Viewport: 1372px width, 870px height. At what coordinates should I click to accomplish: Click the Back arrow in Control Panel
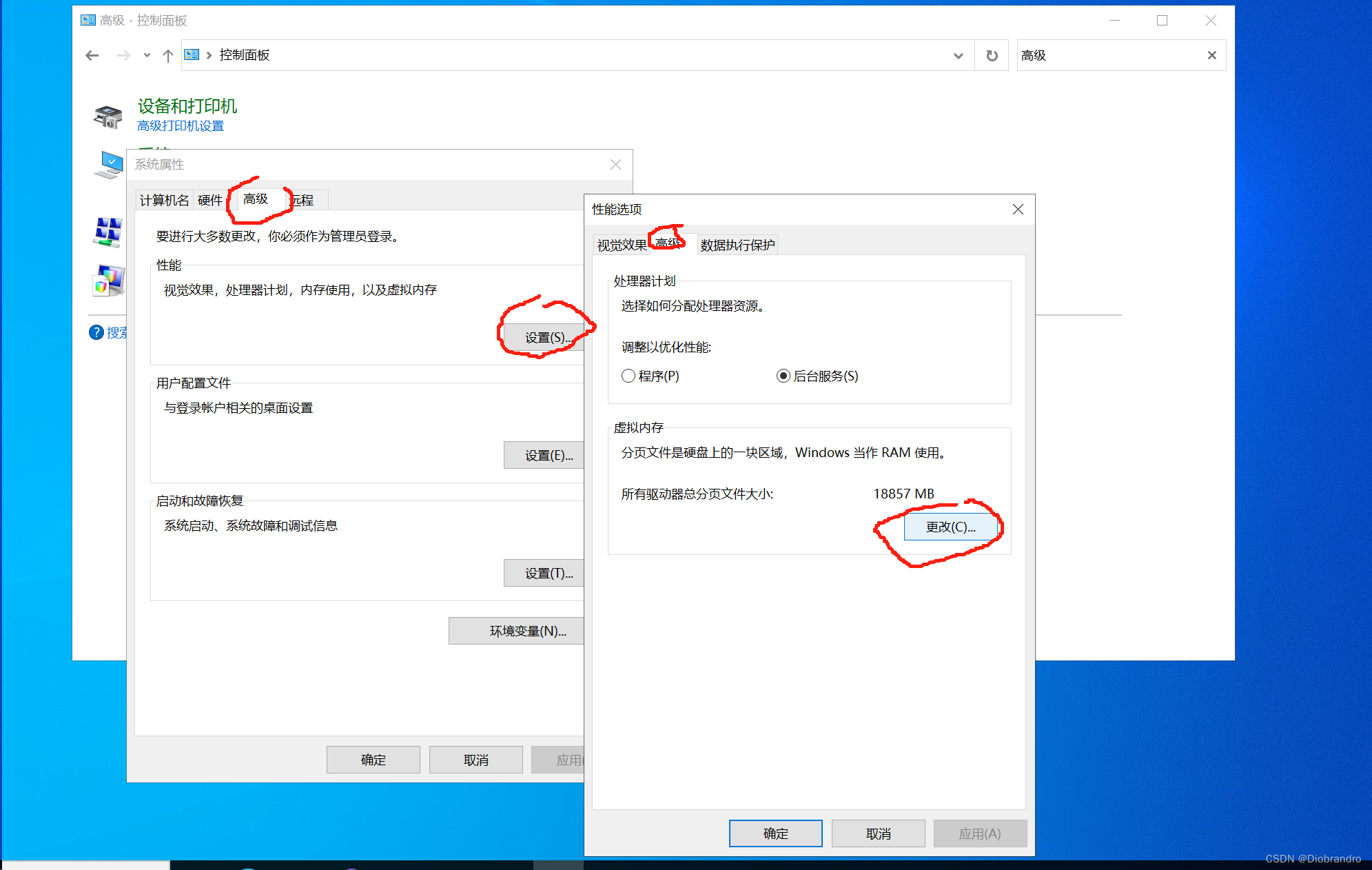[92, 55]
